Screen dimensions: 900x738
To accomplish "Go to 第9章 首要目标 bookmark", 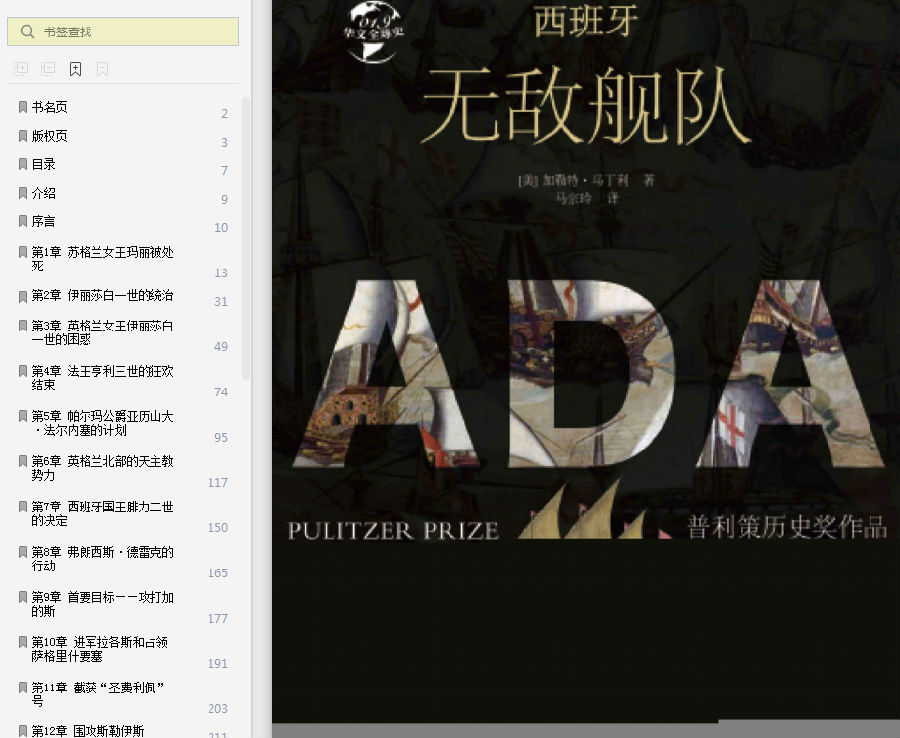I will point(102,604).
